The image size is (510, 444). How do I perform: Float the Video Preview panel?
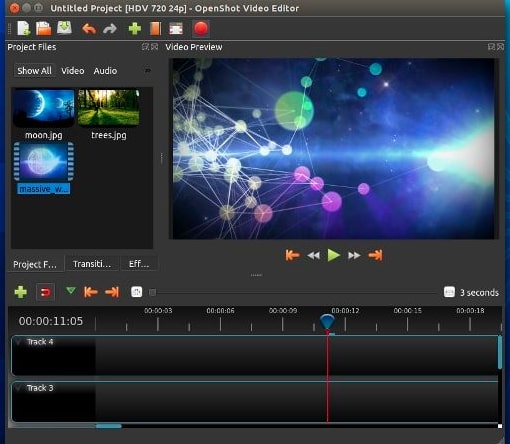point(491,47)
